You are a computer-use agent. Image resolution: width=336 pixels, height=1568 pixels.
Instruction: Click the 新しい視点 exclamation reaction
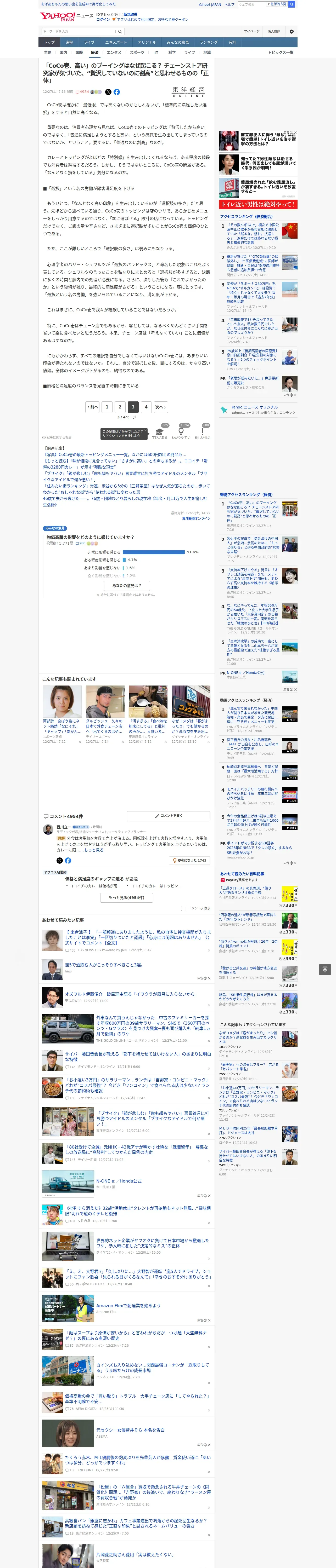tap(203, 431)
